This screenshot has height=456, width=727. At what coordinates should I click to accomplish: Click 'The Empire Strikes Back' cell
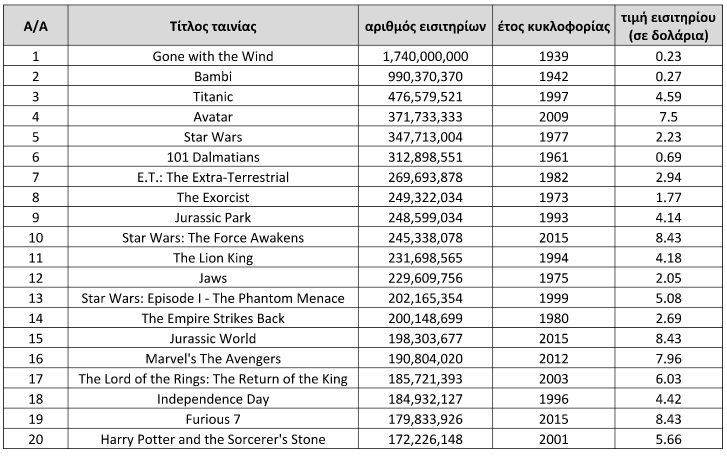coord(212,318)
